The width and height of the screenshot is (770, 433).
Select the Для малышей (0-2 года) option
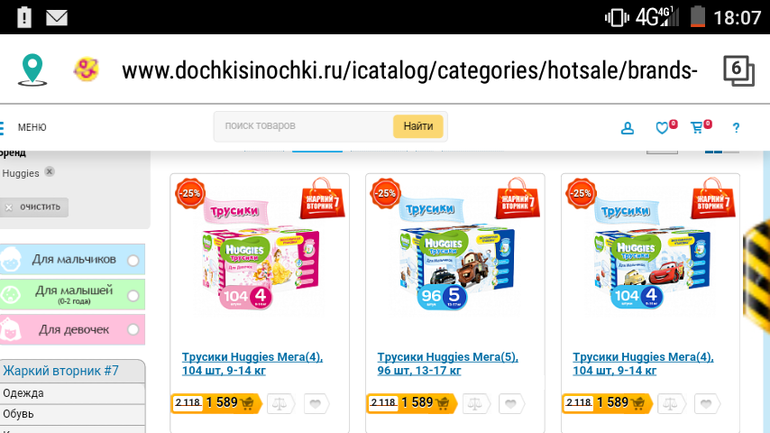tap(133, 296)
